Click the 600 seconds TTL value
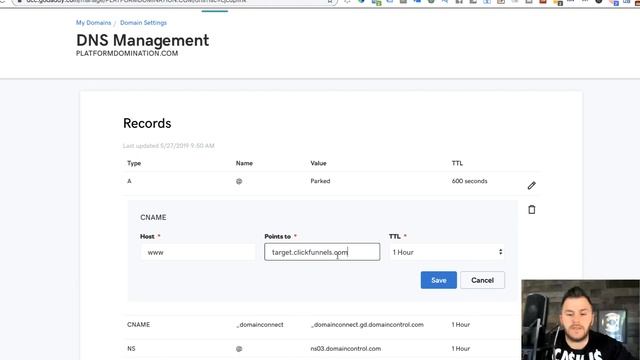640x360 pixels. tap(469, 181)
